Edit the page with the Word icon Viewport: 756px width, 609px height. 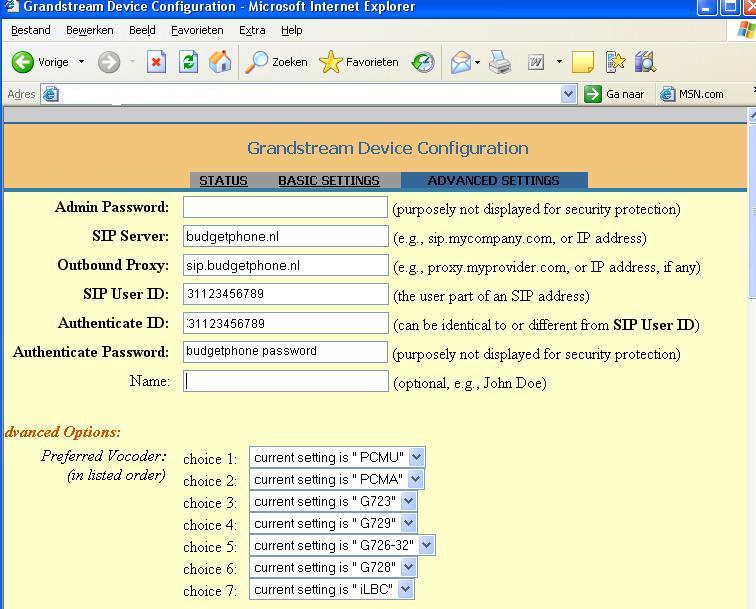click(x=536, y=62)
